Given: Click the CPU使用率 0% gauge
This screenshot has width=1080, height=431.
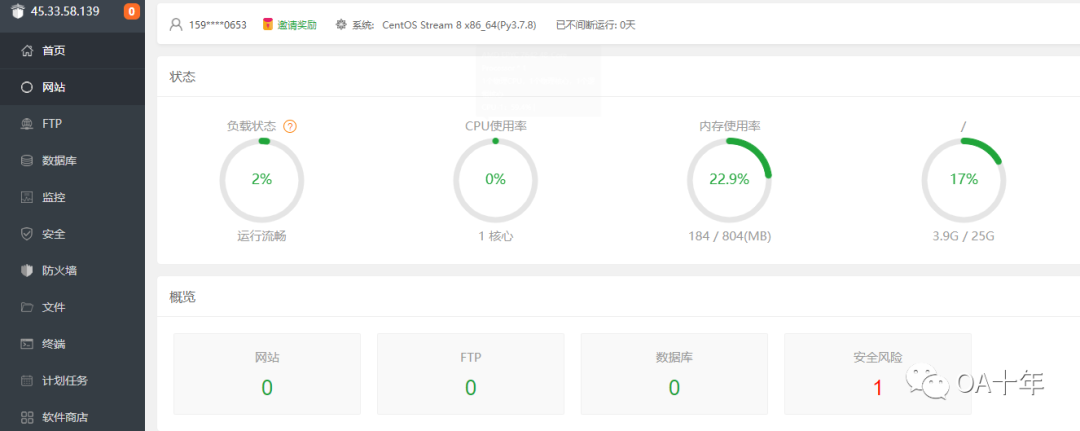Looking at the screenshot, I should point(495,180).
